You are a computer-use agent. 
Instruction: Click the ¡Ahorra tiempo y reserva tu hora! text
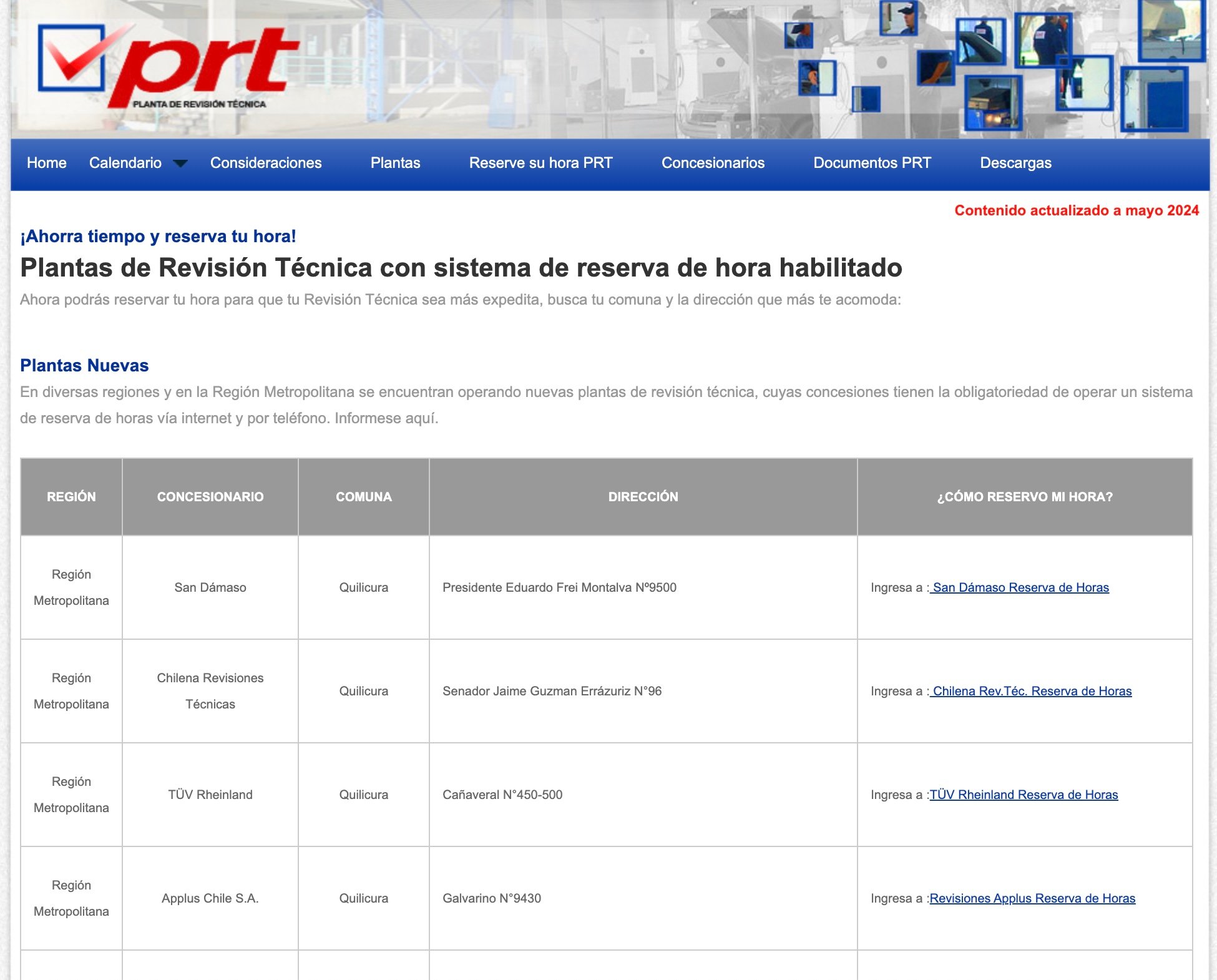click(158, 237)
